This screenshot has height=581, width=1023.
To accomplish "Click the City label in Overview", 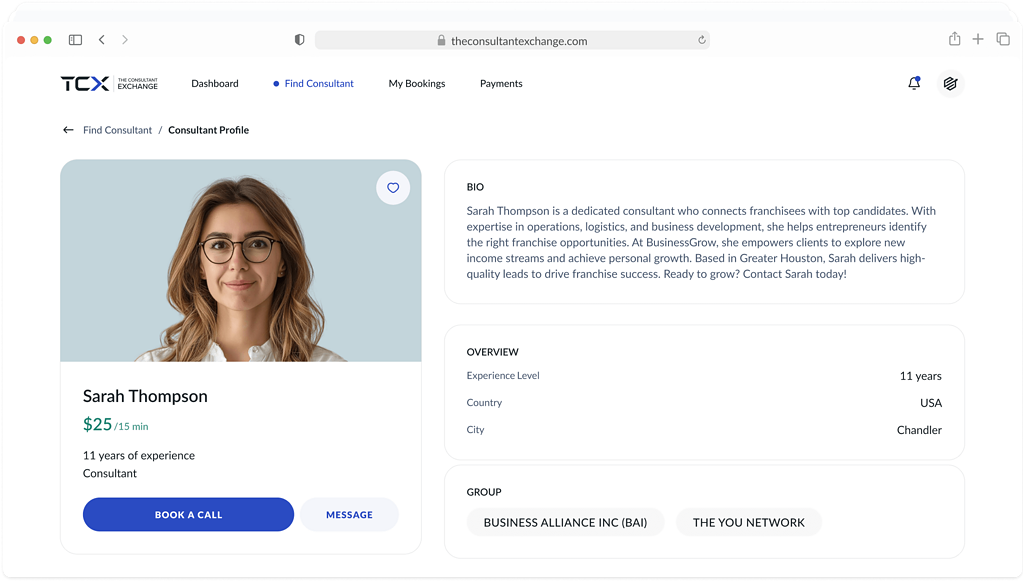I will [476, 430].
